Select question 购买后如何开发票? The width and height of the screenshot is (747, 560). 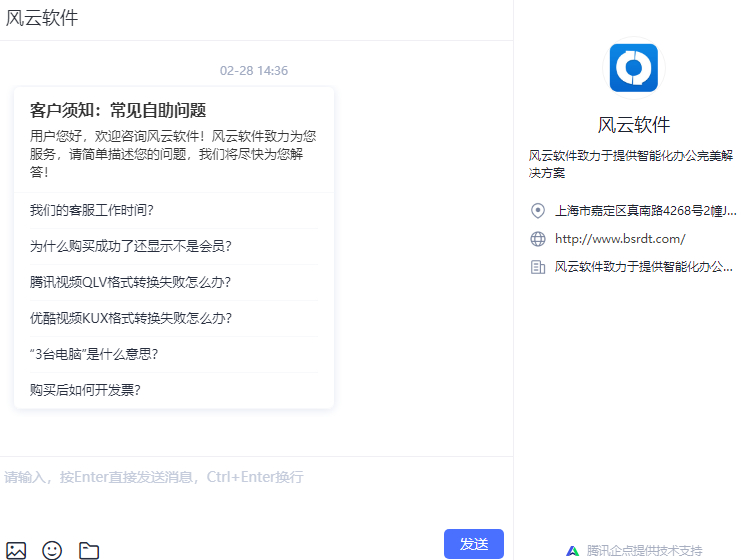coord(85,390)
